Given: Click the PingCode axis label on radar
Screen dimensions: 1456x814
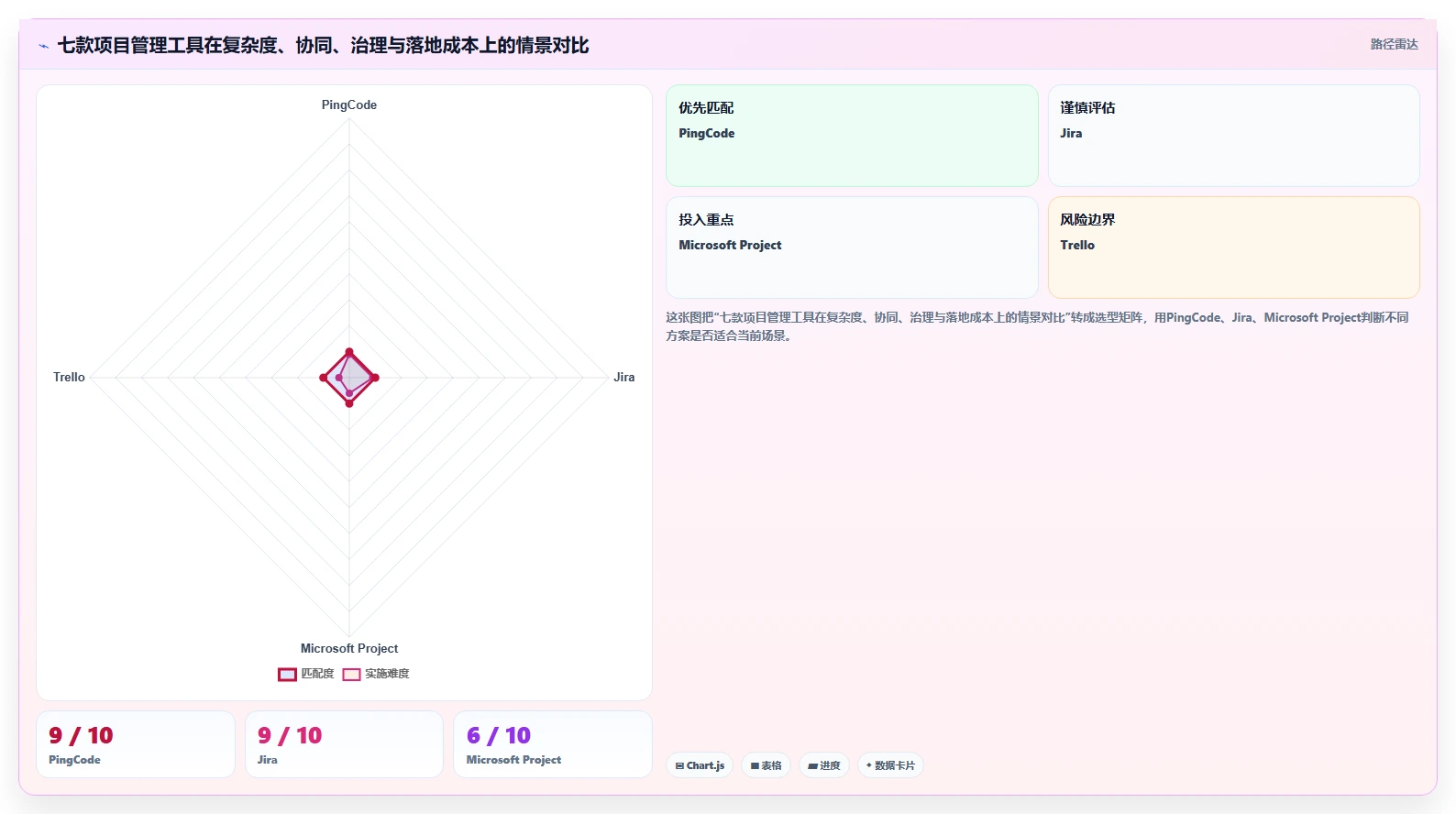Looking at the screenshot, I should click(x=349, y=104).
